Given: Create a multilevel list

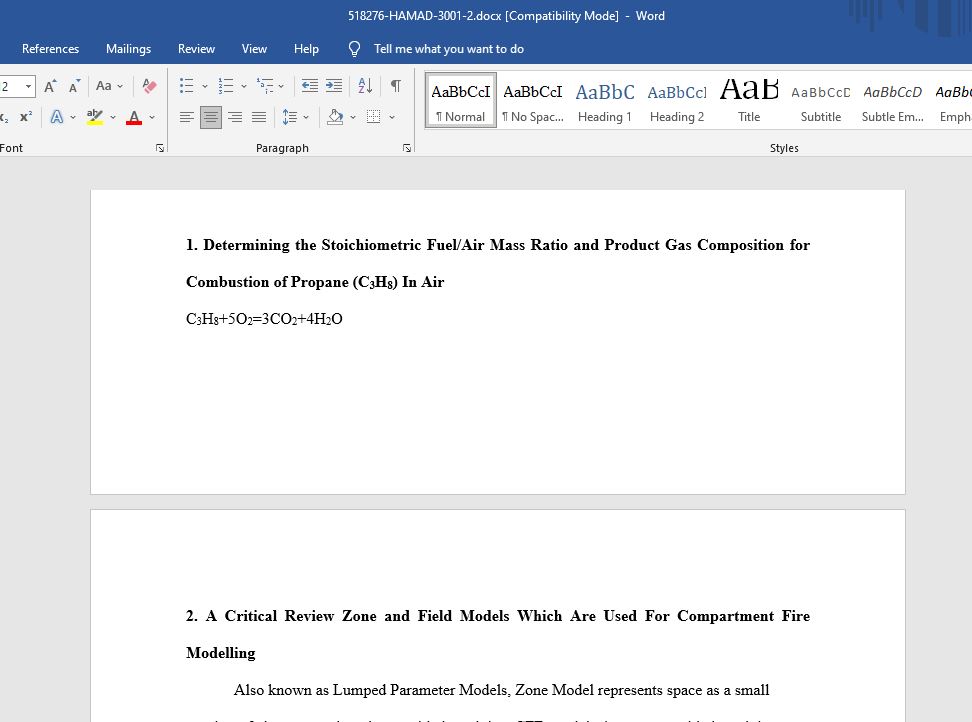Looking at the screenshot, I should coord(265,86).
